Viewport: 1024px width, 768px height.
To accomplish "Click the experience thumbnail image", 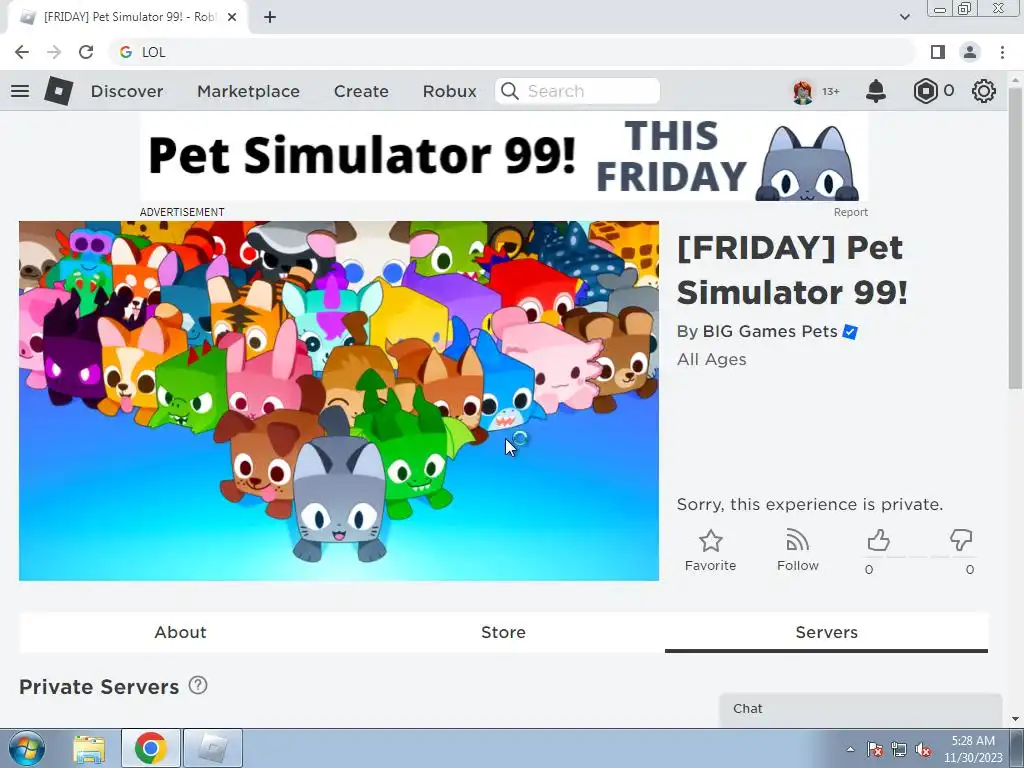I will (x=339, y=400).
